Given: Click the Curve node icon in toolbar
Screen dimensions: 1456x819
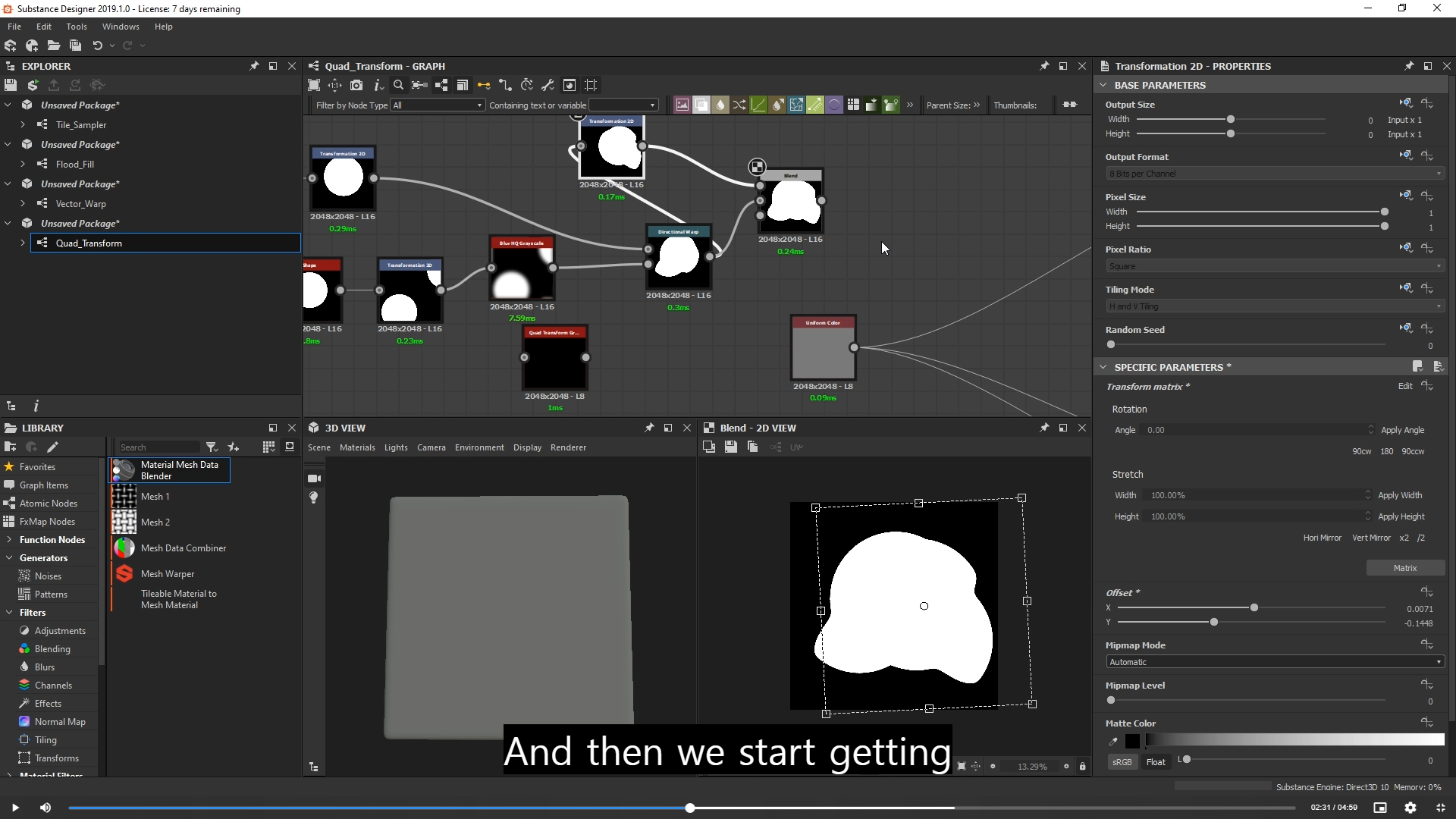Looking at the screenshot, I should point(758,105).
